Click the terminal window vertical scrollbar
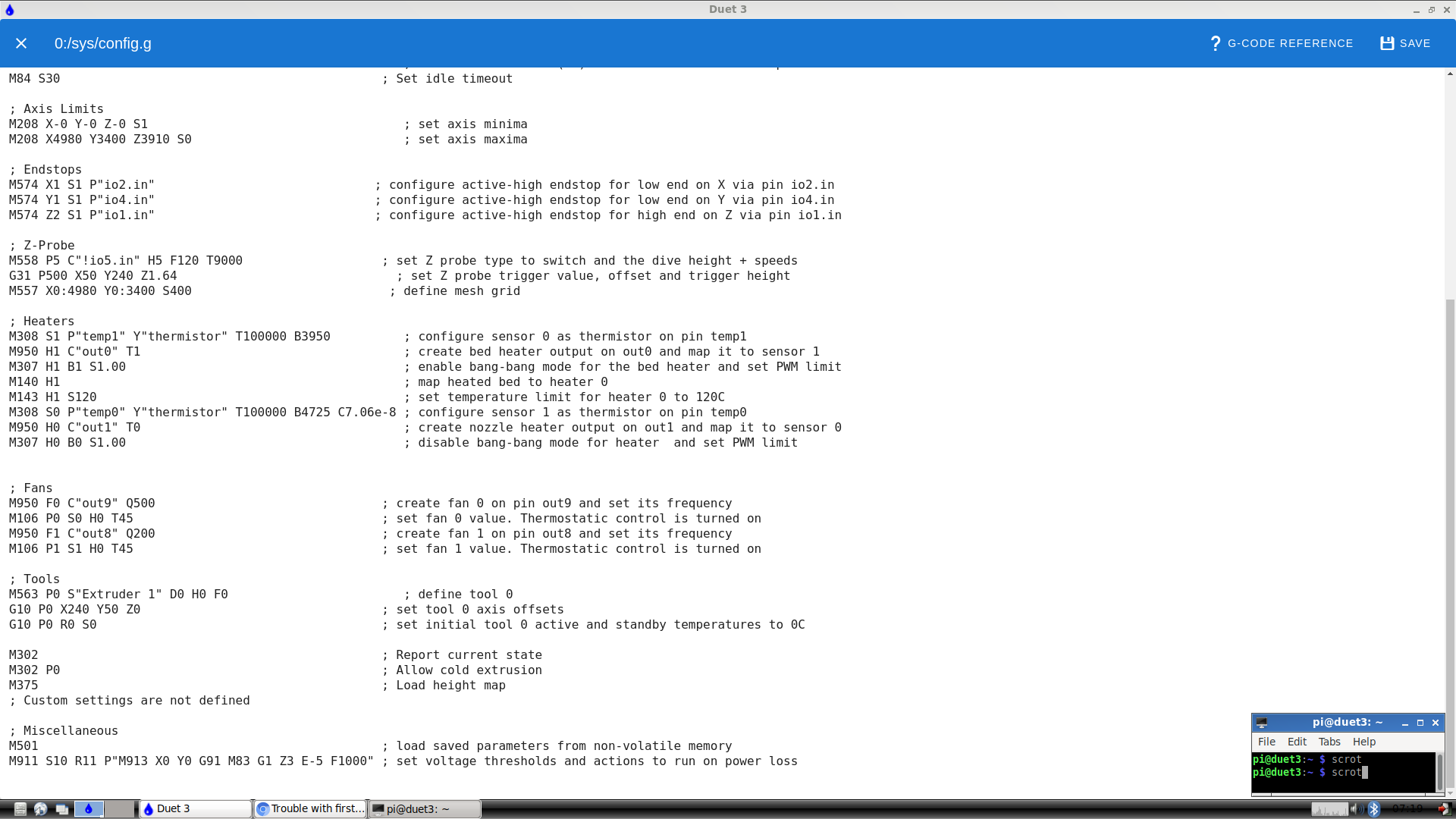The width and height of the screenshot is (1456, 819). point(1439,772)
